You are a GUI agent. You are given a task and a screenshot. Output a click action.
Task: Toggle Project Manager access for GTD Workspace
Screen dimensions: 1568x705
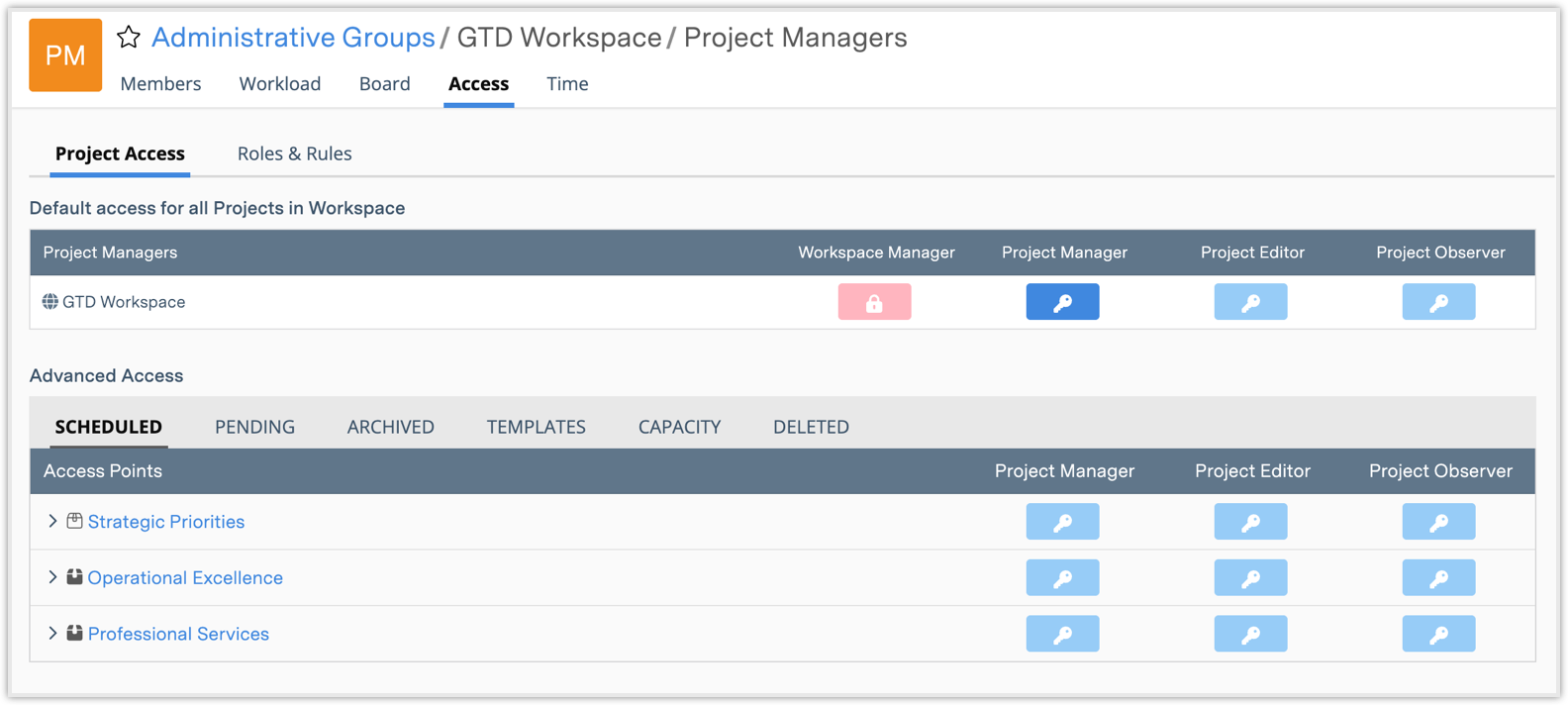[1062, 302]
